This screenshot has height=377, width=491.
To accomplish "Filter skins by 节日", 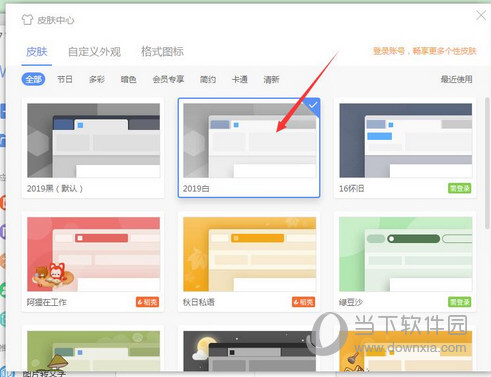I will click(x=65, y=79).
